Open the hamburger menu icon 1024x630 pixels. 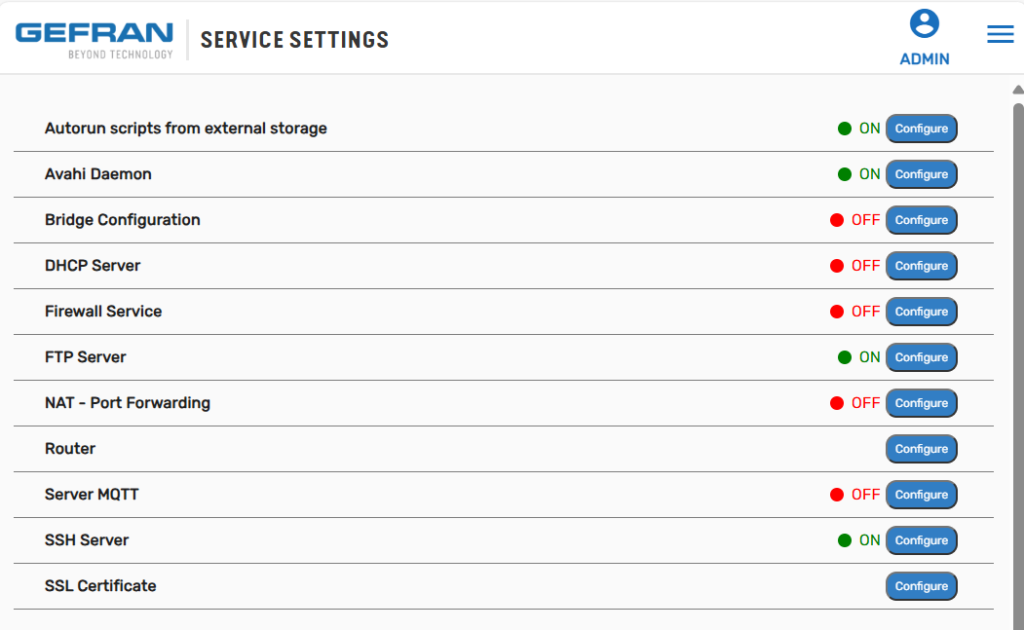point(1000,34)
